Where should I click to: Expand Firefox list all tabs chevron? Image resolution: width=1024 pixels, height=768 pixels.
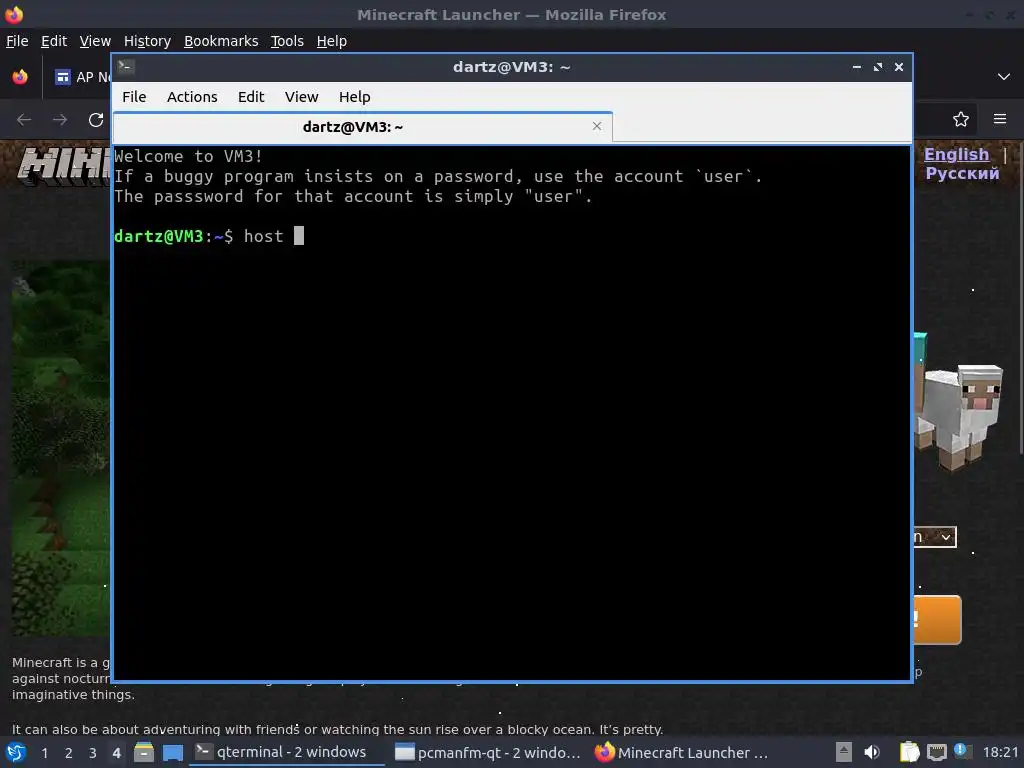point(1004,77)
